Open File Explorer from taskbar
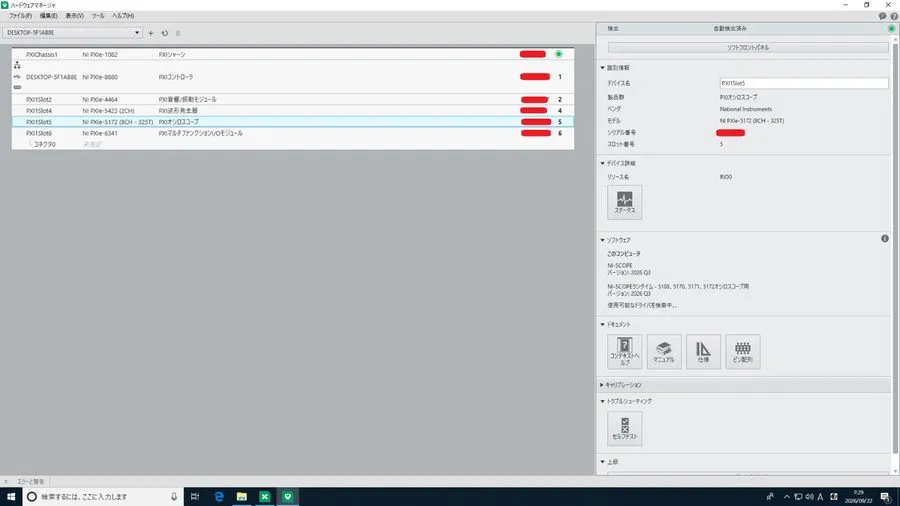 (242, 496)
